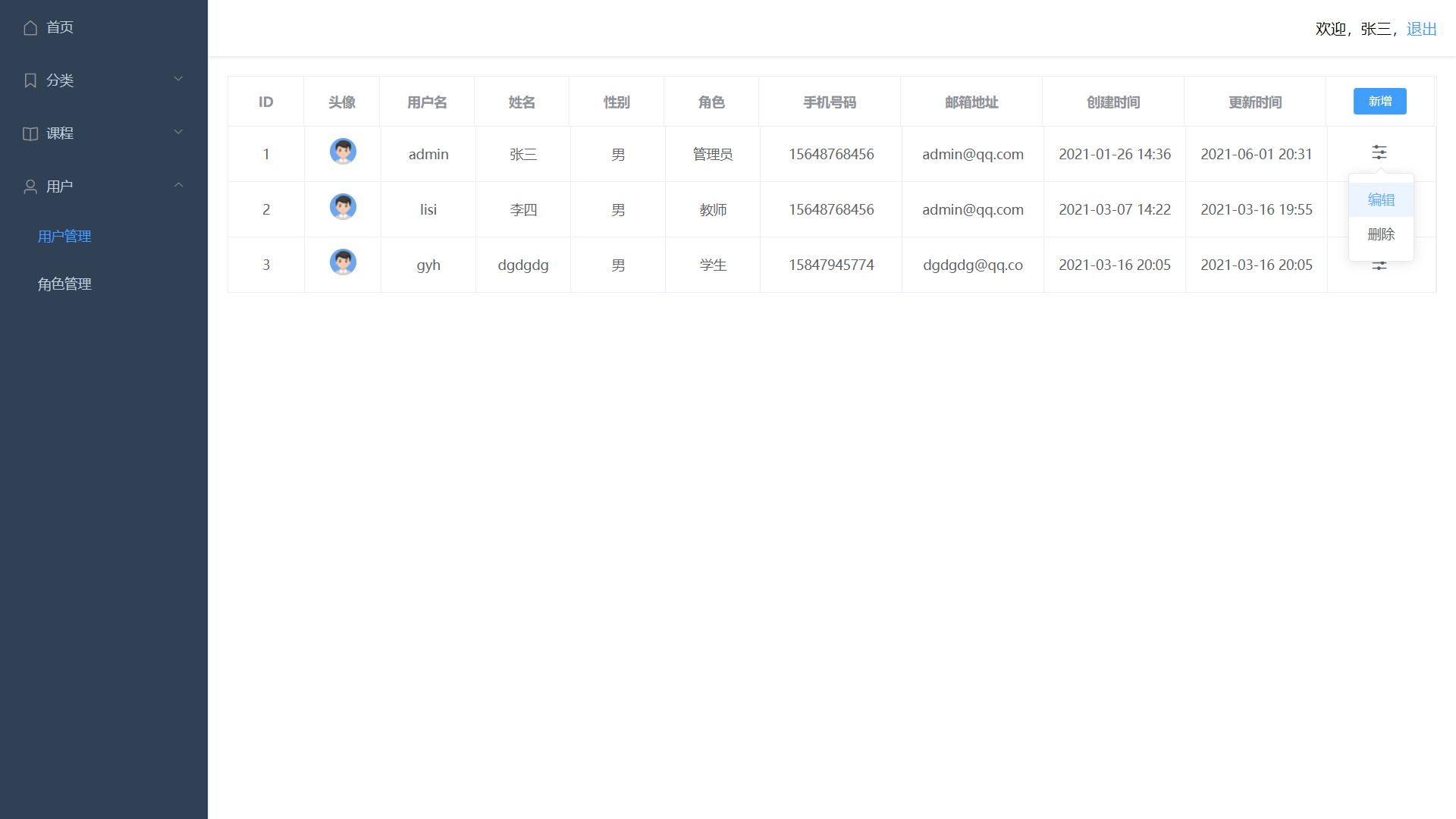Click the bookmark icon beside 分类

pyautogui.click(x=30, y=80)
